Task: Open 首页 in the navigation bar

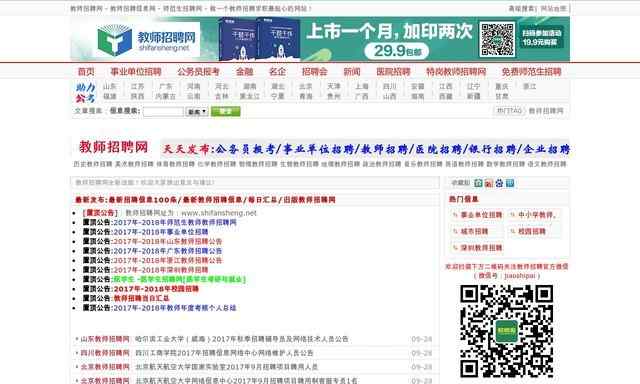Action: 86,71
